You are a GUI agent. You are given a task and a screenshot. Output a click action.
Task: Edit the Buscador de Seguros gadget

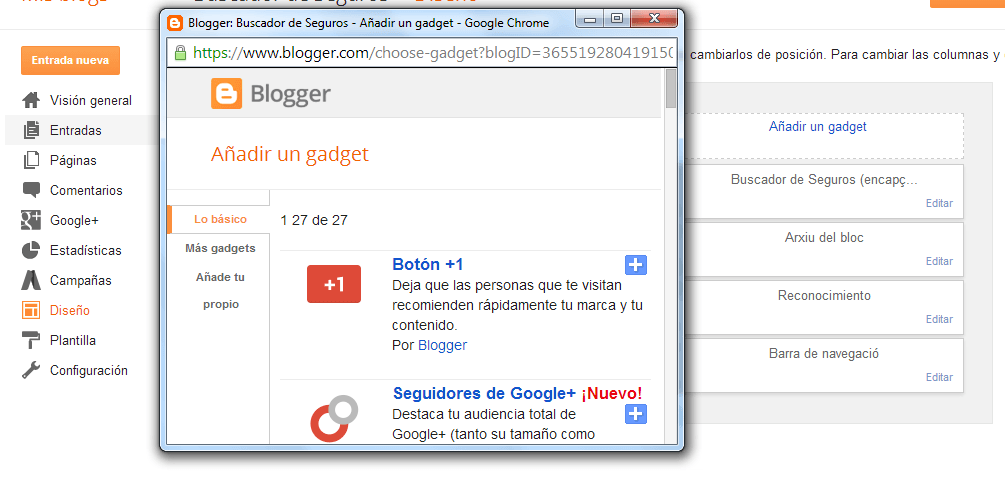[939, 204]
